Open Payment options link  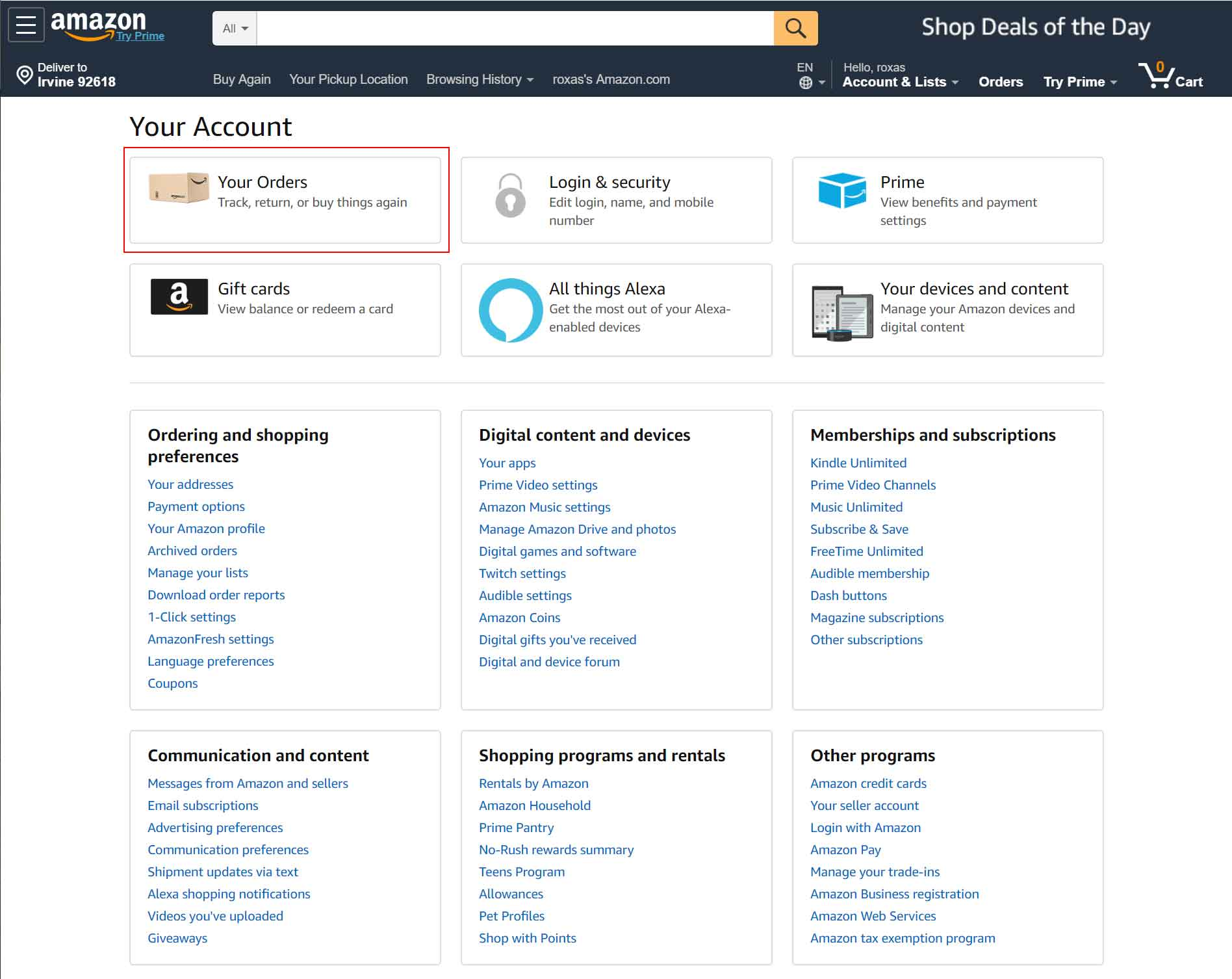click(196, 506)
